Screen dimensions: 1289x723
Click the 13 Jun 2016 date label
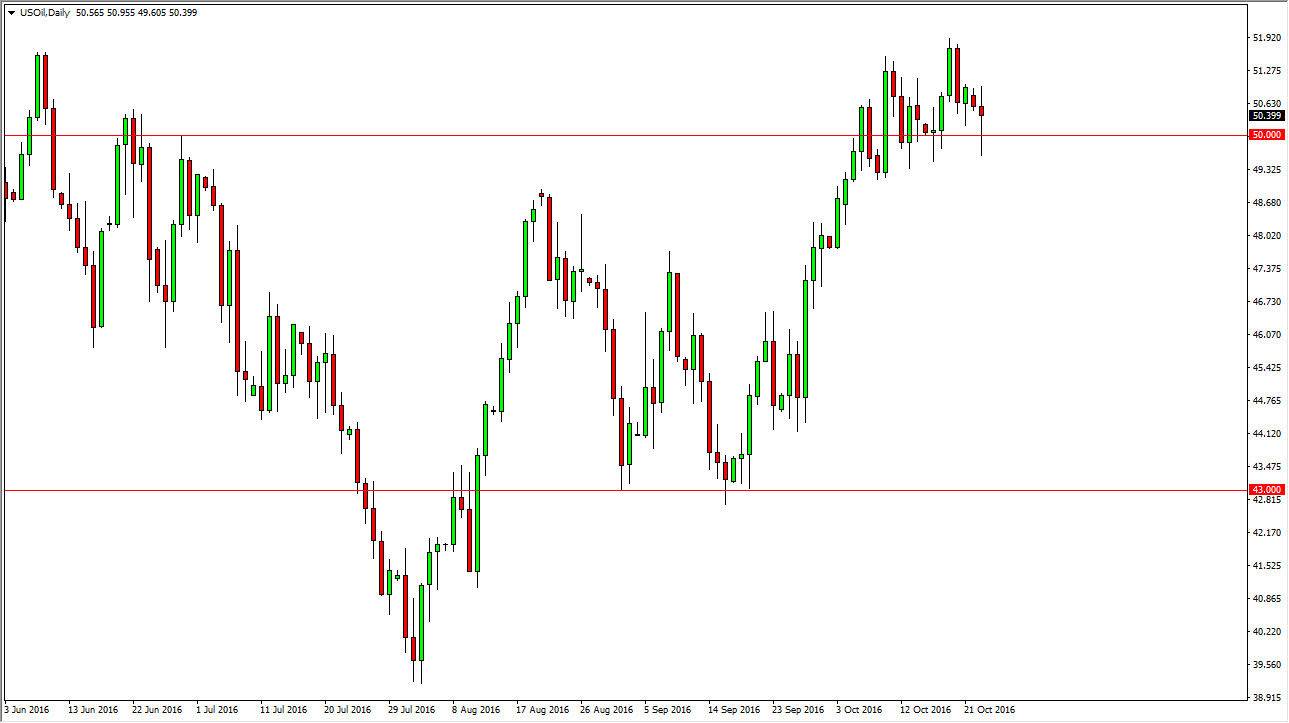(x=93, y=710)
